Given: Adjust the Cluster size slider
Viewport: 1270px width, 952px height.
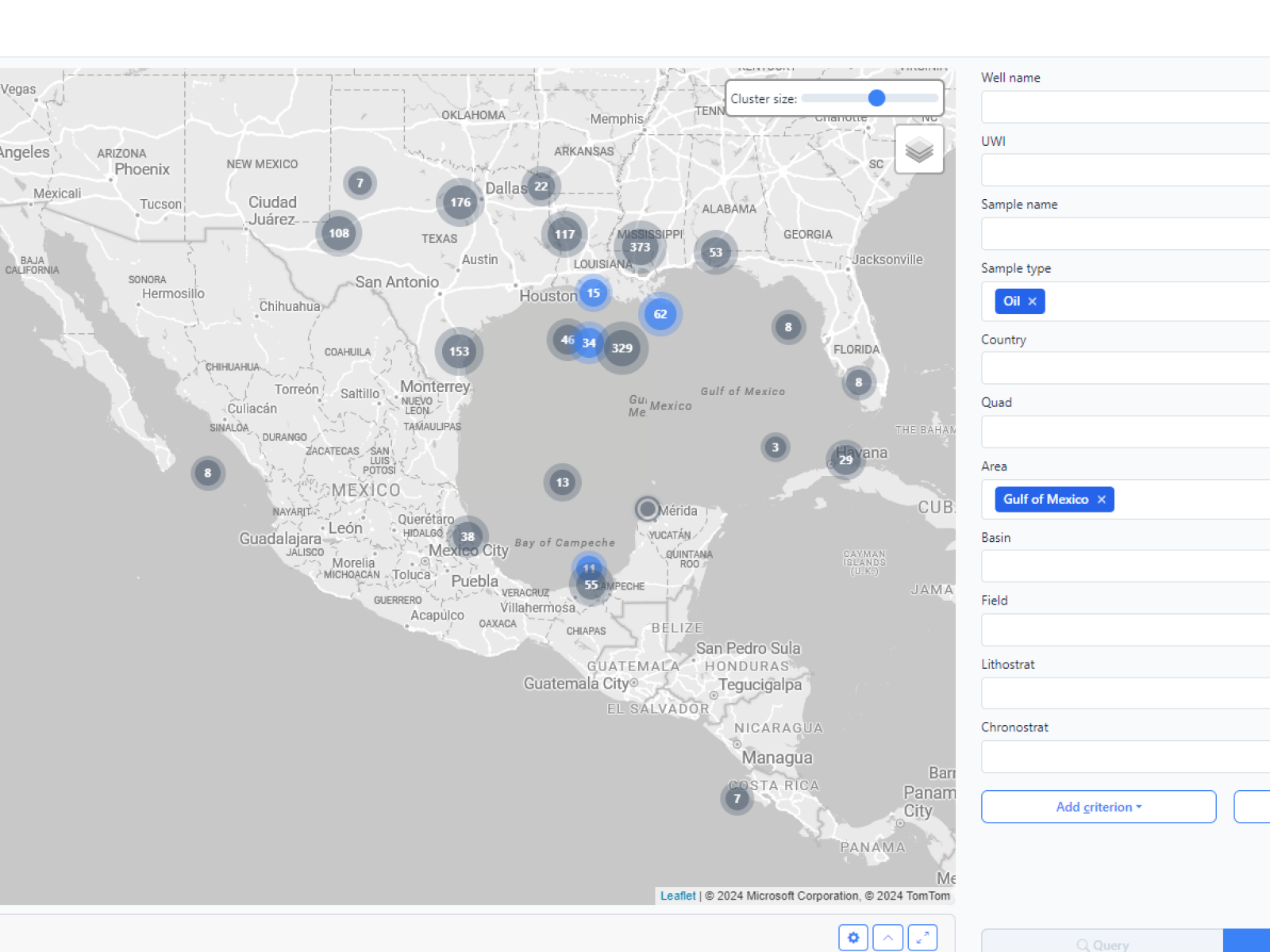Looking at the screenshot, I should [x=876, y=98].
